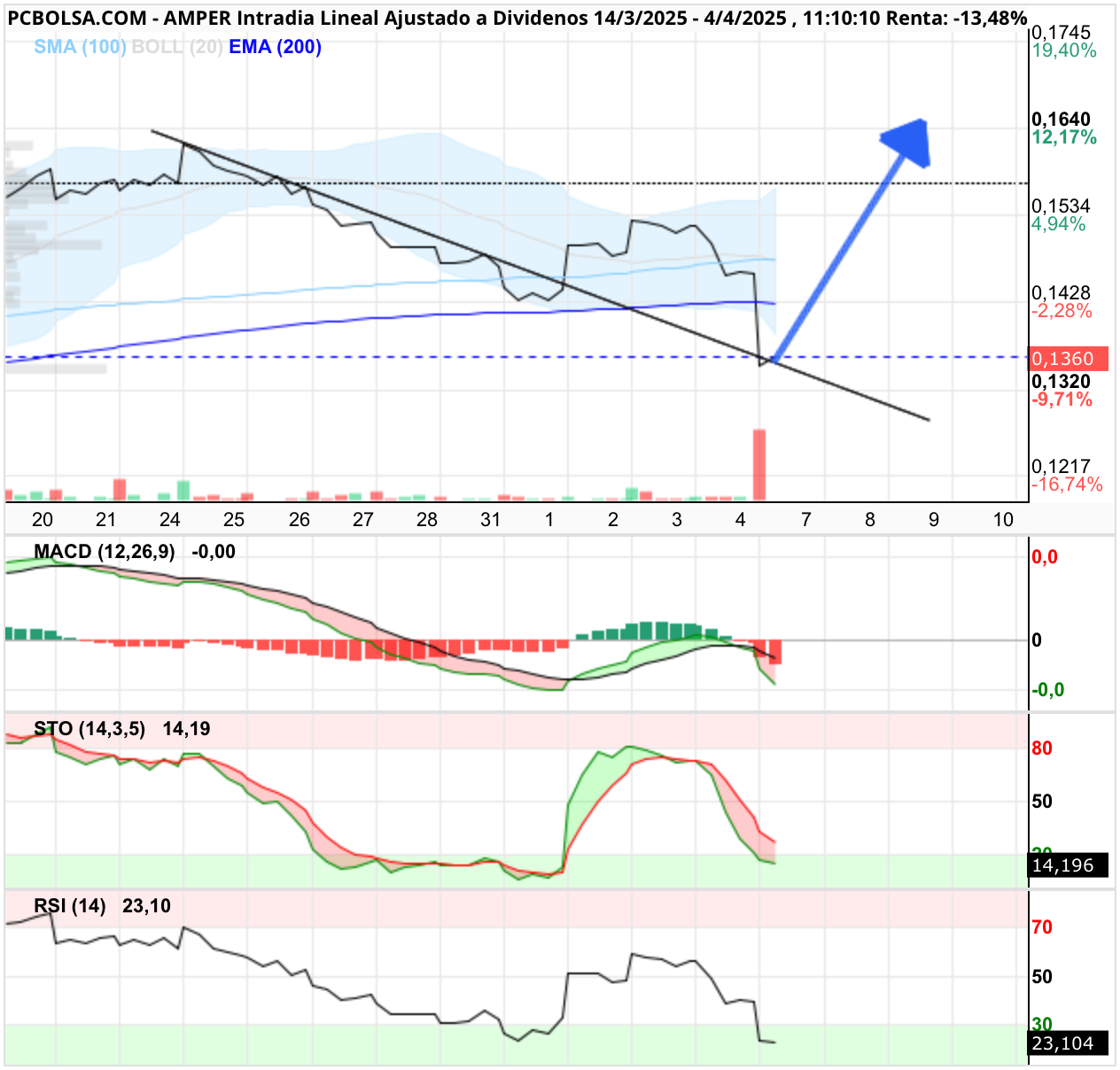Click the date label 1 on time axis

(549, 520)
